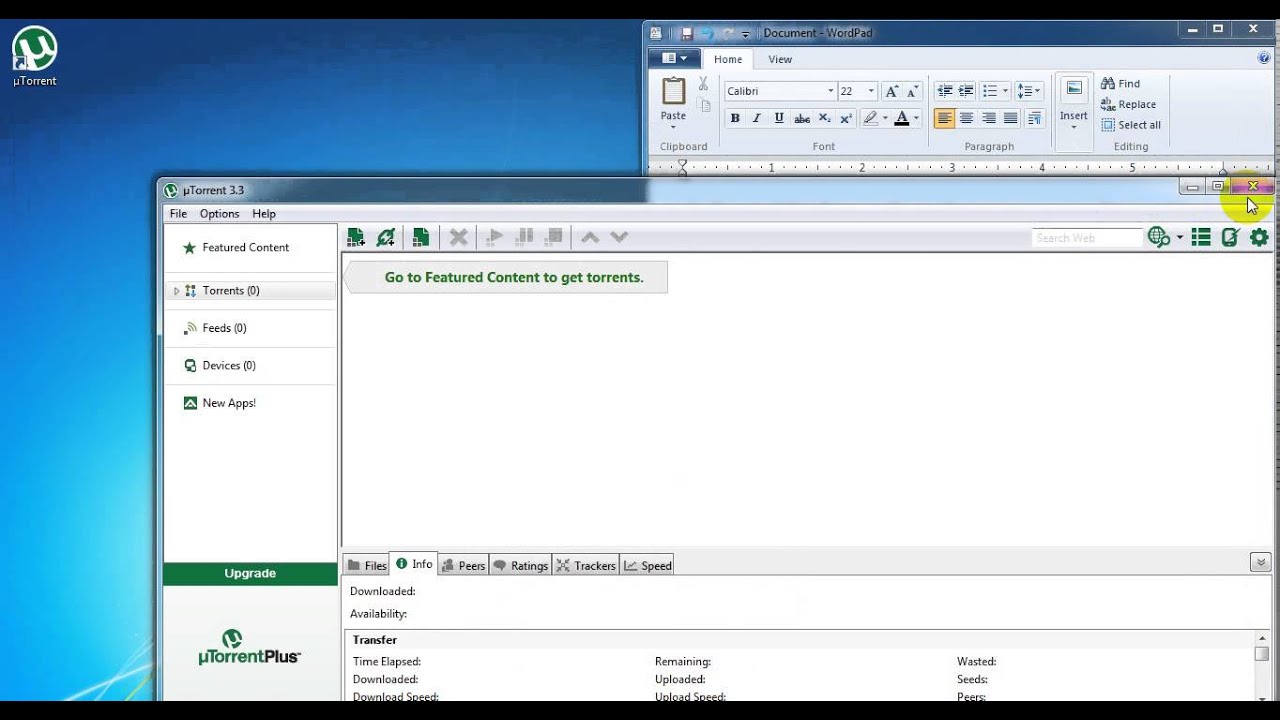Click the remote device icon in uTorrent toolbar

coord(1230,237)
